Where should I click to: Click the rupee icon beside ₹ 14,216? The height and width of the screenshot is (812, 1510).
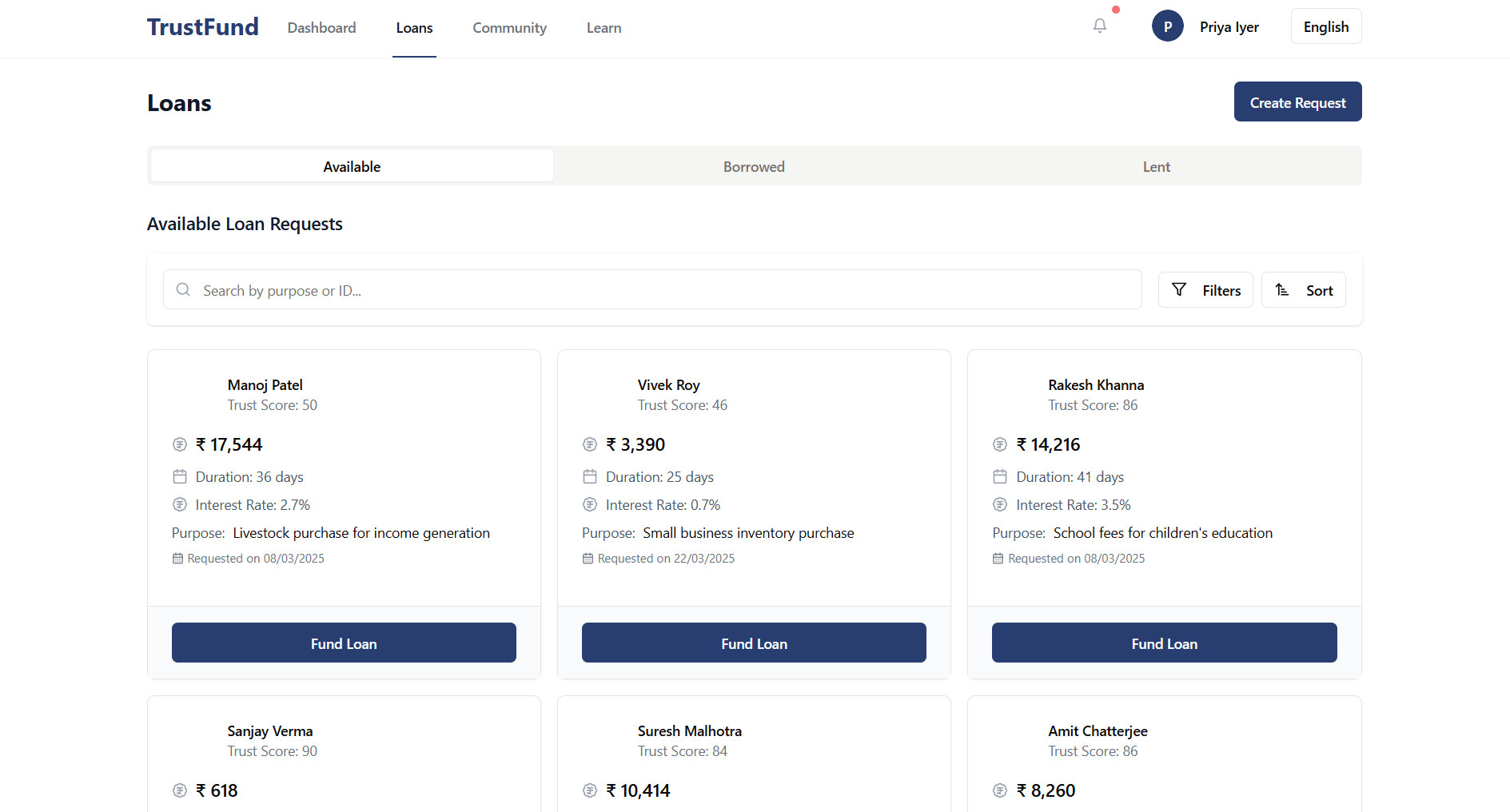[1000, 444]
